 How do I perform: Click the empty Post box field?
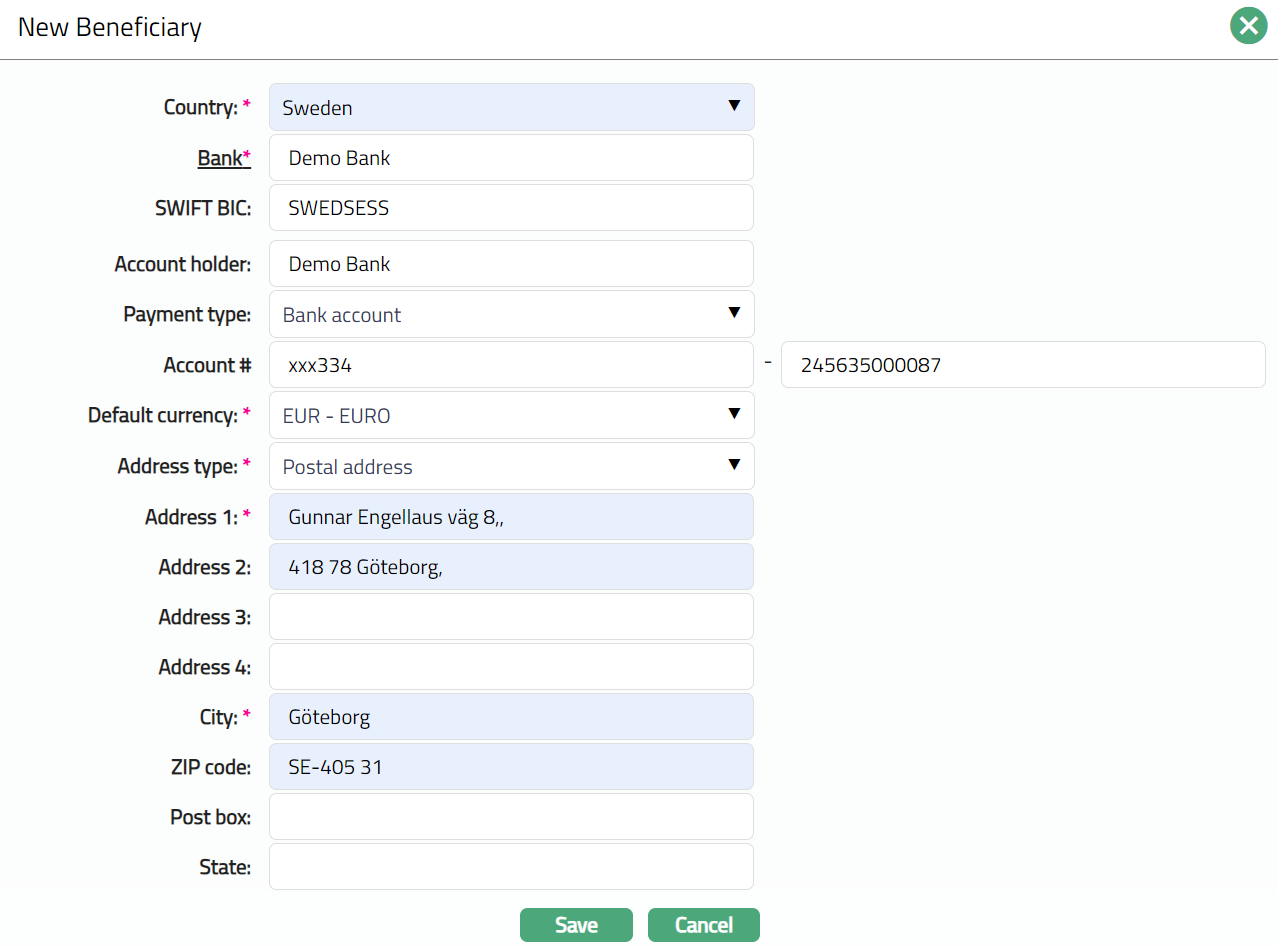[511, 817]
